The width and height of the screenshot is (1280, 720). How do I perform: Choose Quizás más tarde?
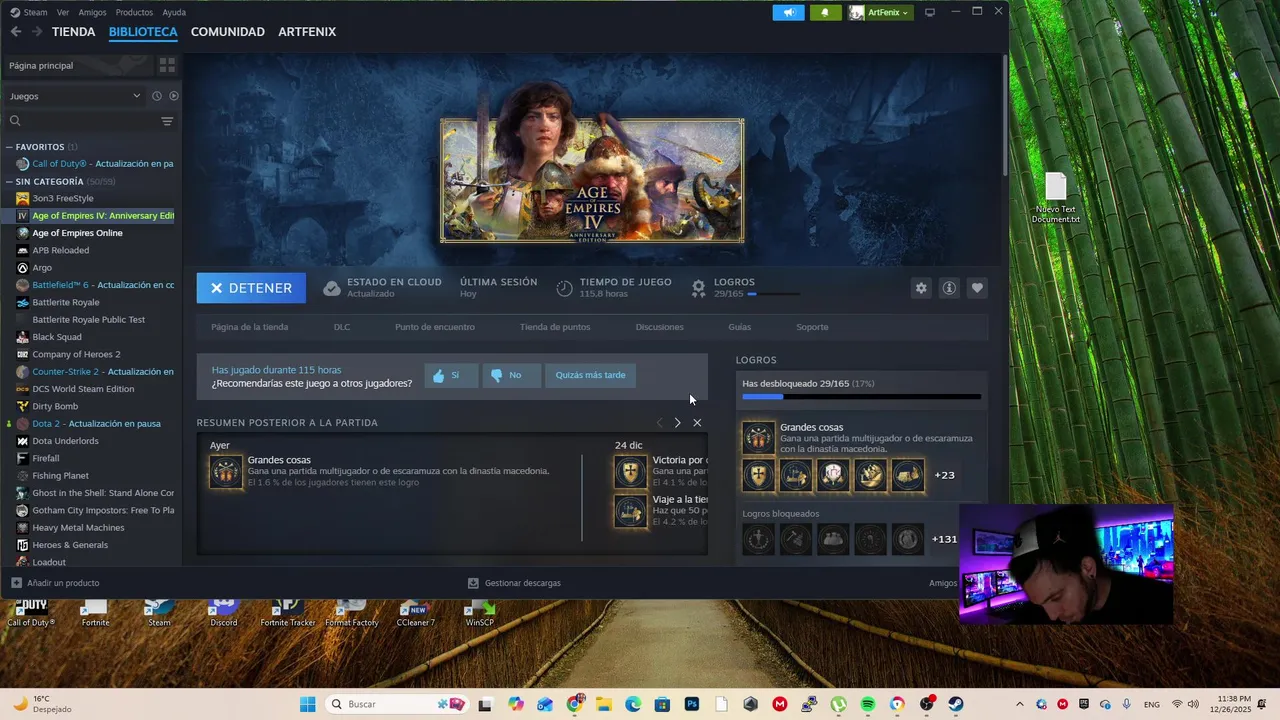click(x=590, y=375)
